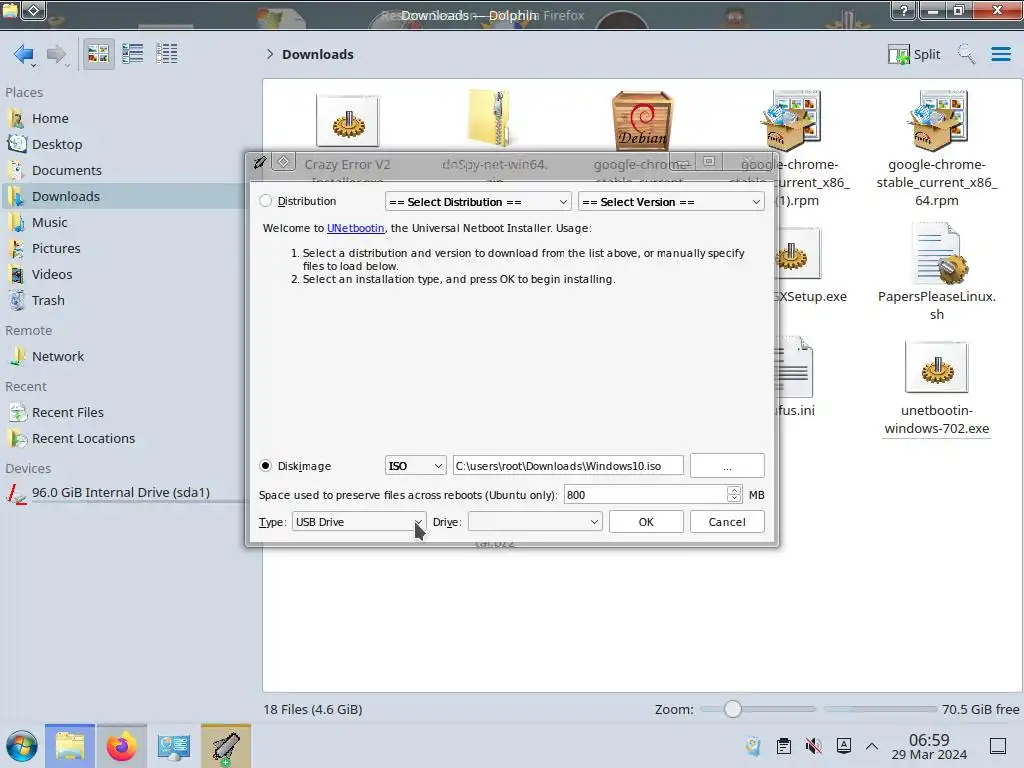Screen dimensions: 1024x768
Task: Select google-chrome-stable_current_x86_64.rpm file icon
Action: [x=936, y=121]
